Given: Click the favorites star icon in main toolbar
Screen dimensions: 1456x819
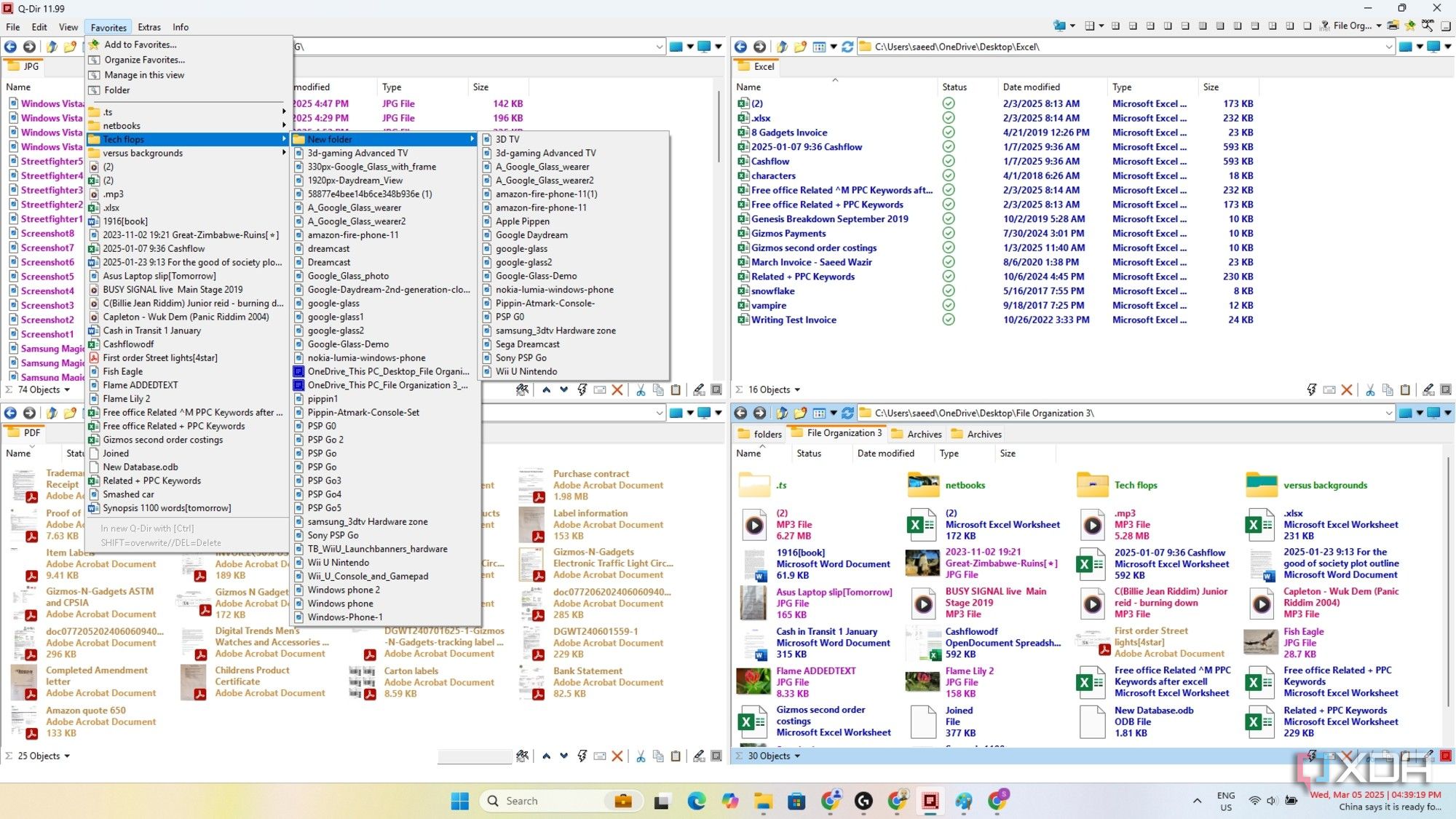Looking at the screenshot, I should (x=1410, y=25).
